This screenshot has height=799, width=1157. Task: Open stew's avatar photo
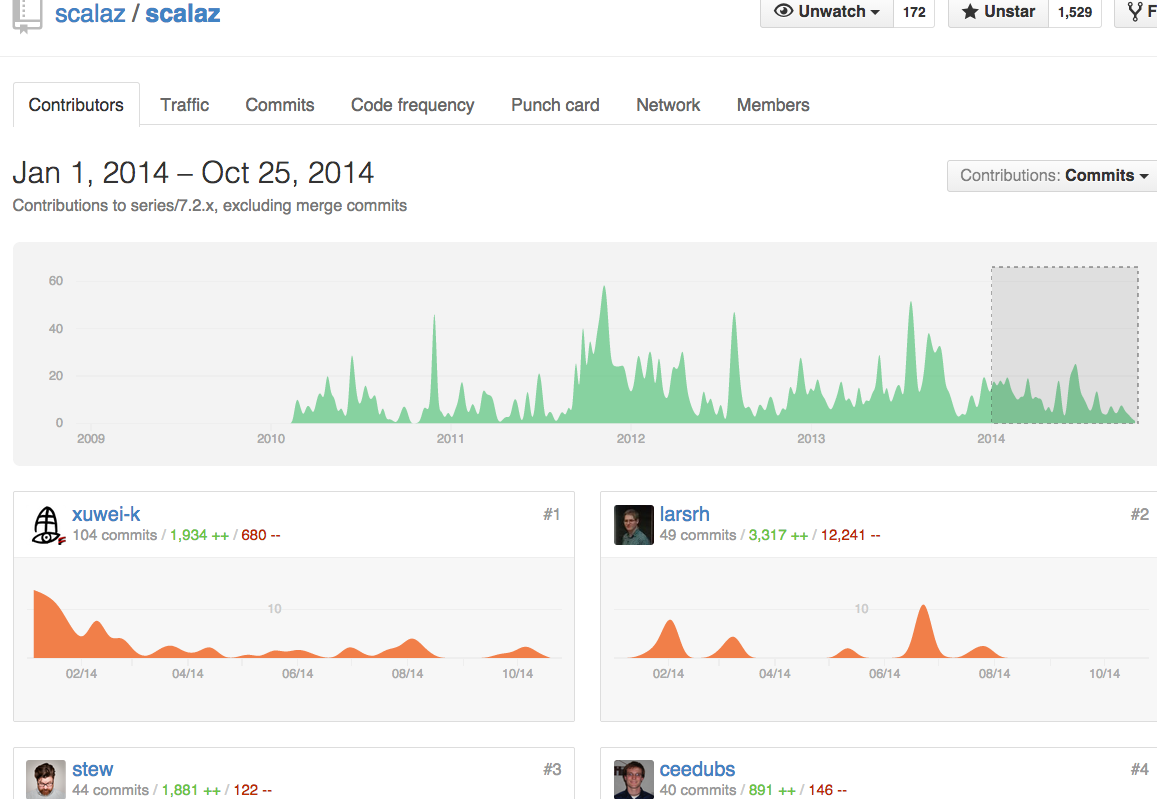46,780
